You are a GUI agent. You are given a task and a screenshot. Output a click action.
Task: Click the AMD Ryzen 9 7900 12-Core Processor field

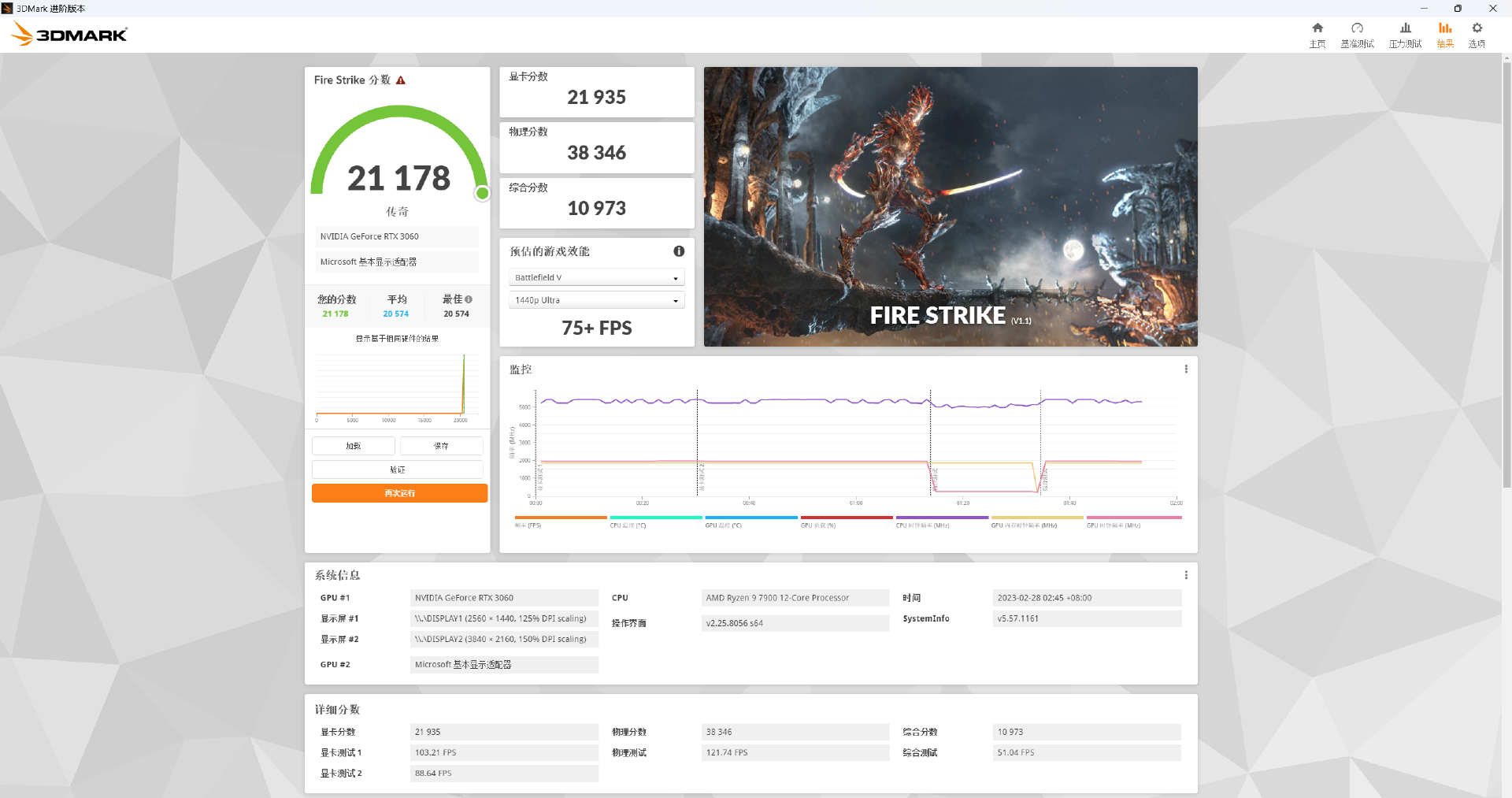coord(795,598)
